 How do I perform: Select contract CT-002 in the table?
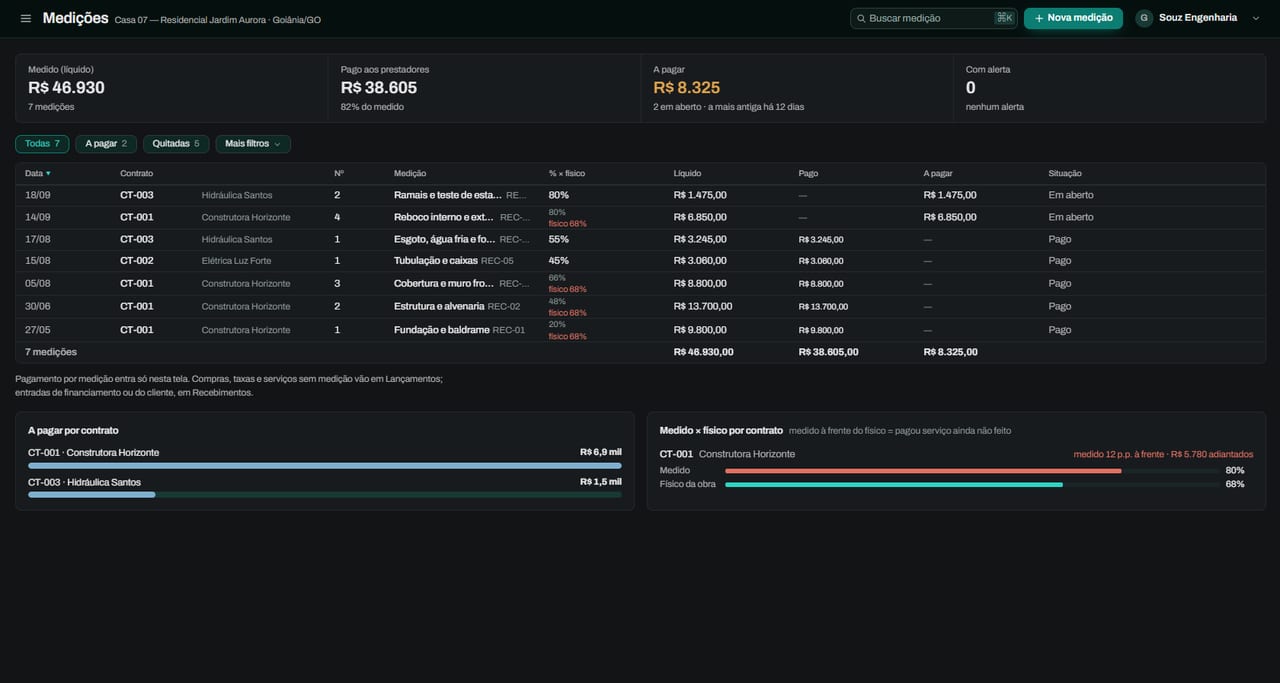(137, 261)
